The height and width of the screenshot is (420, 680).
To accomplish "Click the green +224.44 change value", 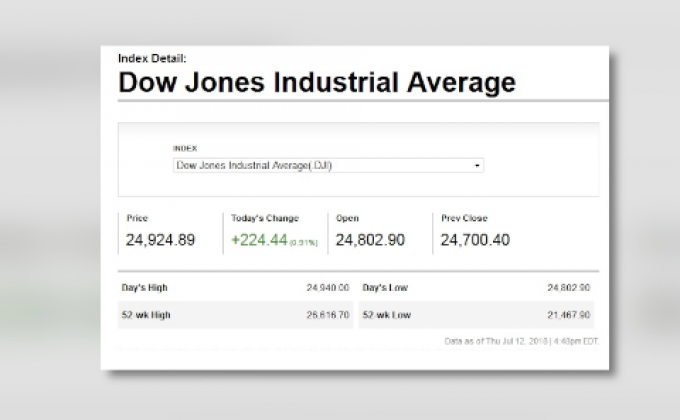I will (x=258, y=240).
